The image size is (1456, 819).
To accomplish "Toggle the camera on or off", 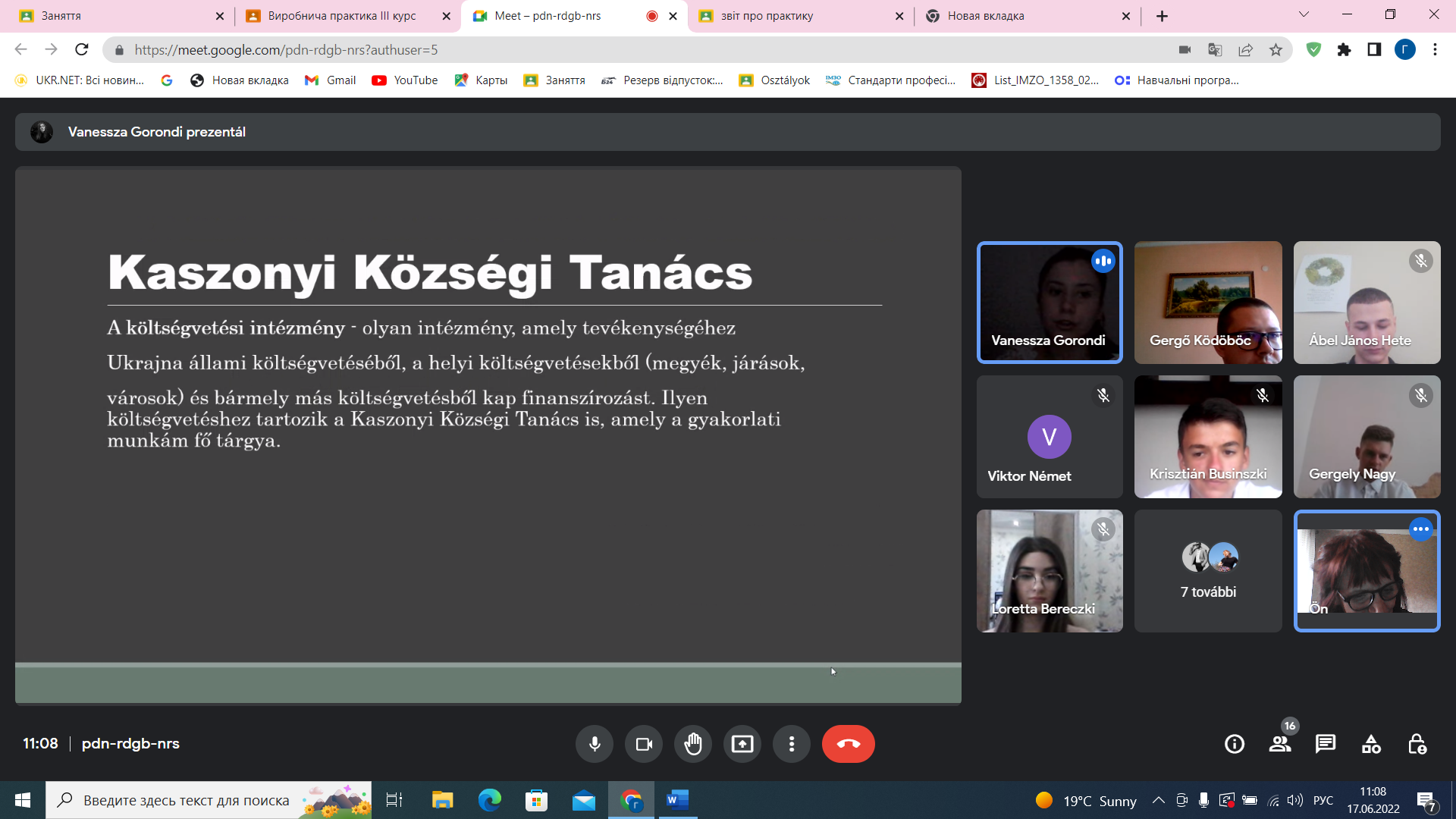I will click(x=644, y=744).
